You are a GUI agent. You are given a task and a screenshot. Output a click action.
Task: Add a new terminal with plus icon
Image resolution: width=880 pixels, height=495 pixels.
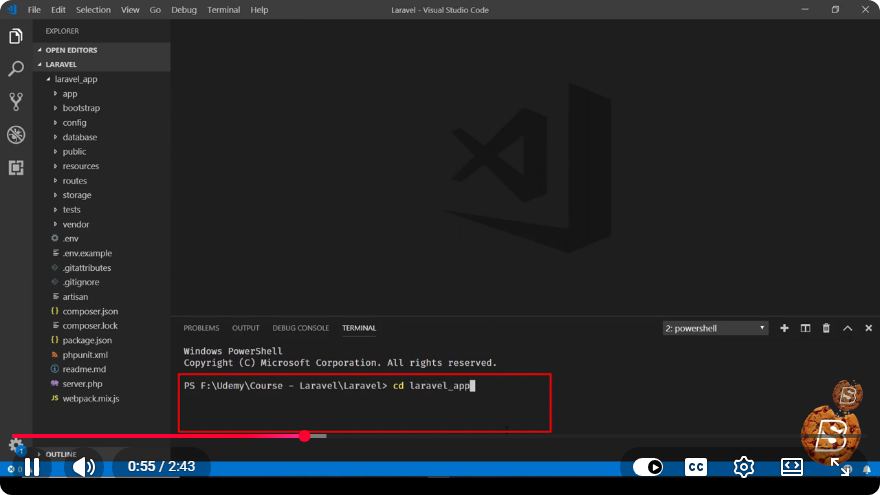coord(784,328)
